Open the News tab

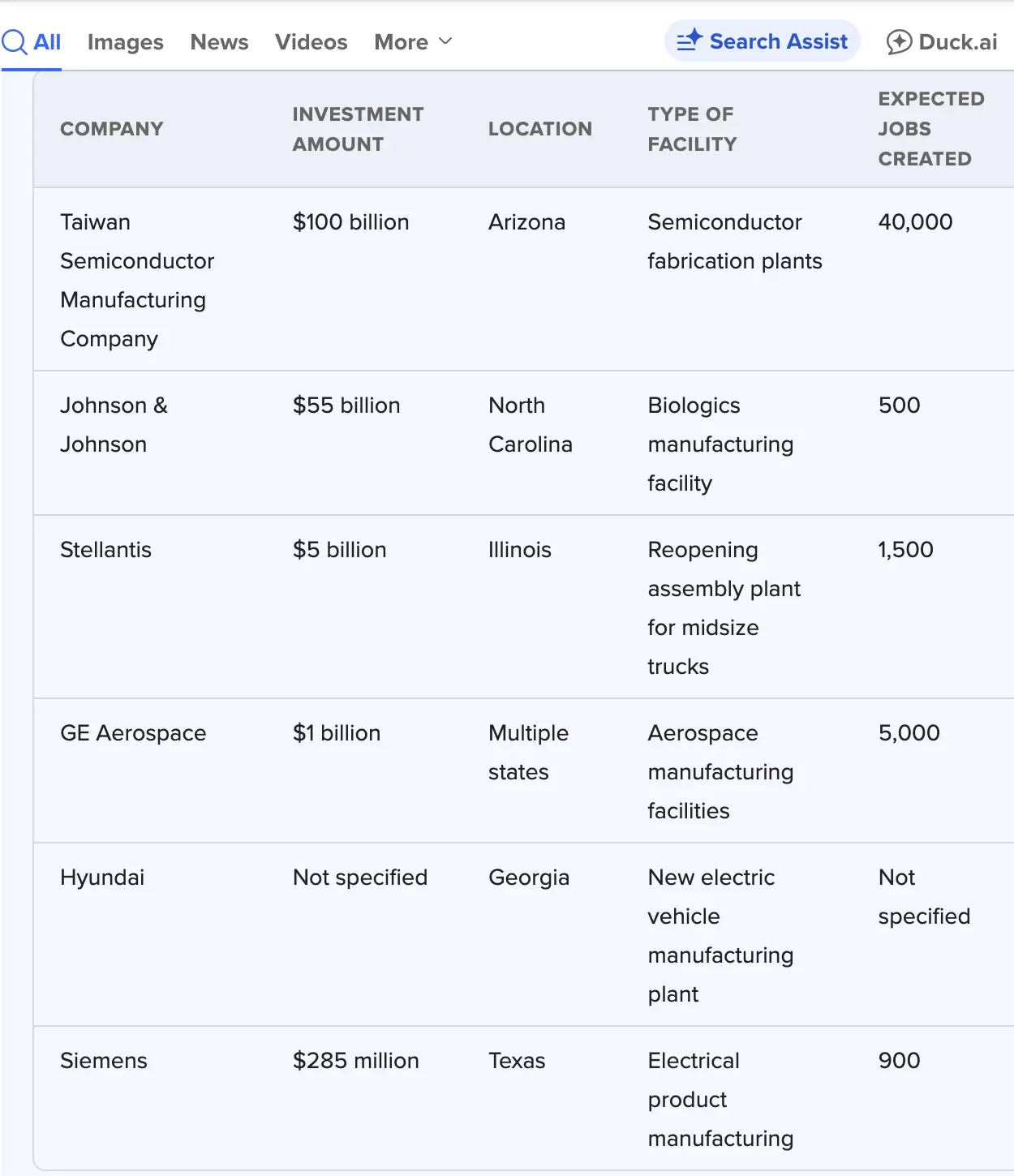[x=219, y=42]
